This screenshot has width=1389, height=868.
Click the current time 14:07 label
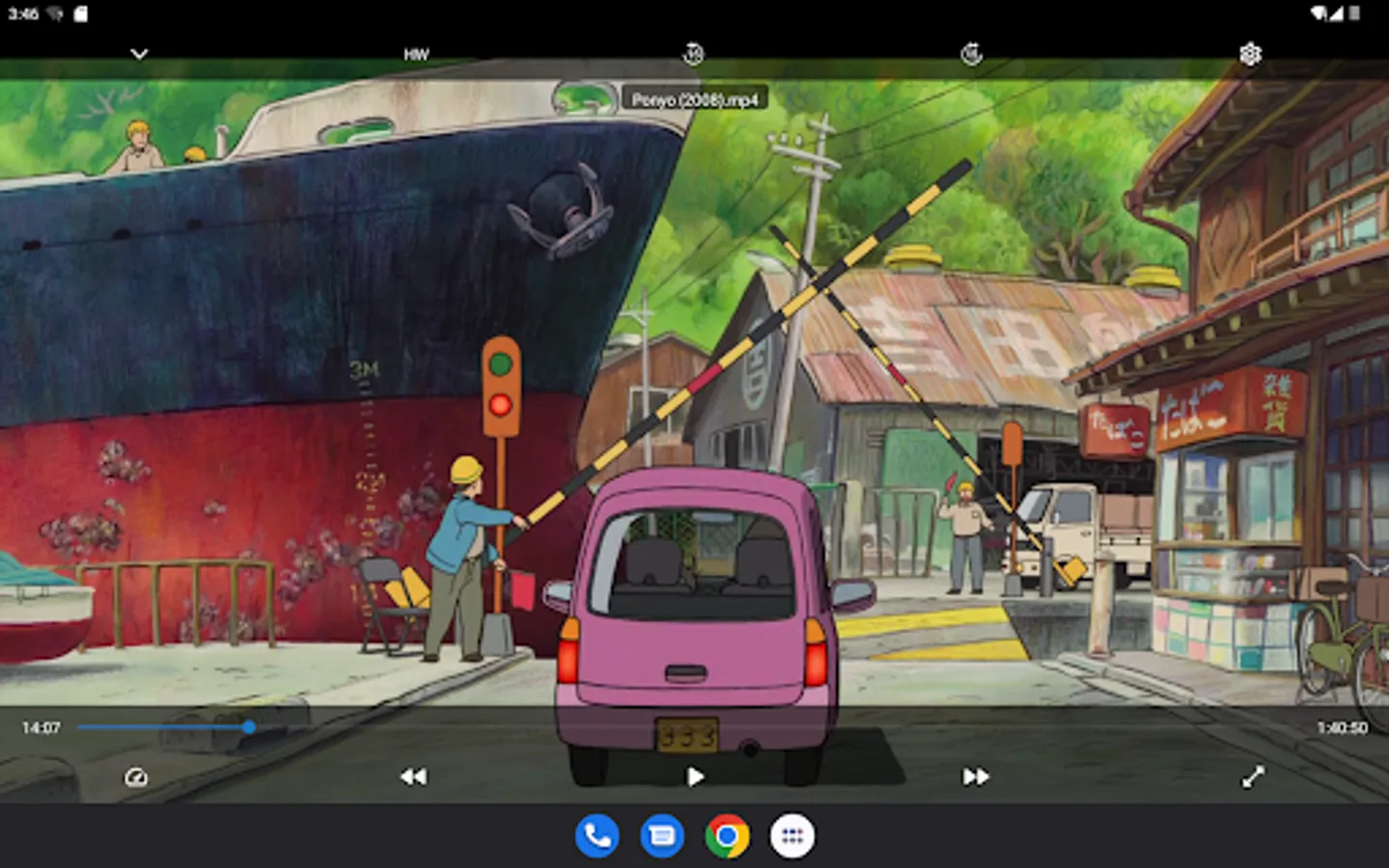41,727
